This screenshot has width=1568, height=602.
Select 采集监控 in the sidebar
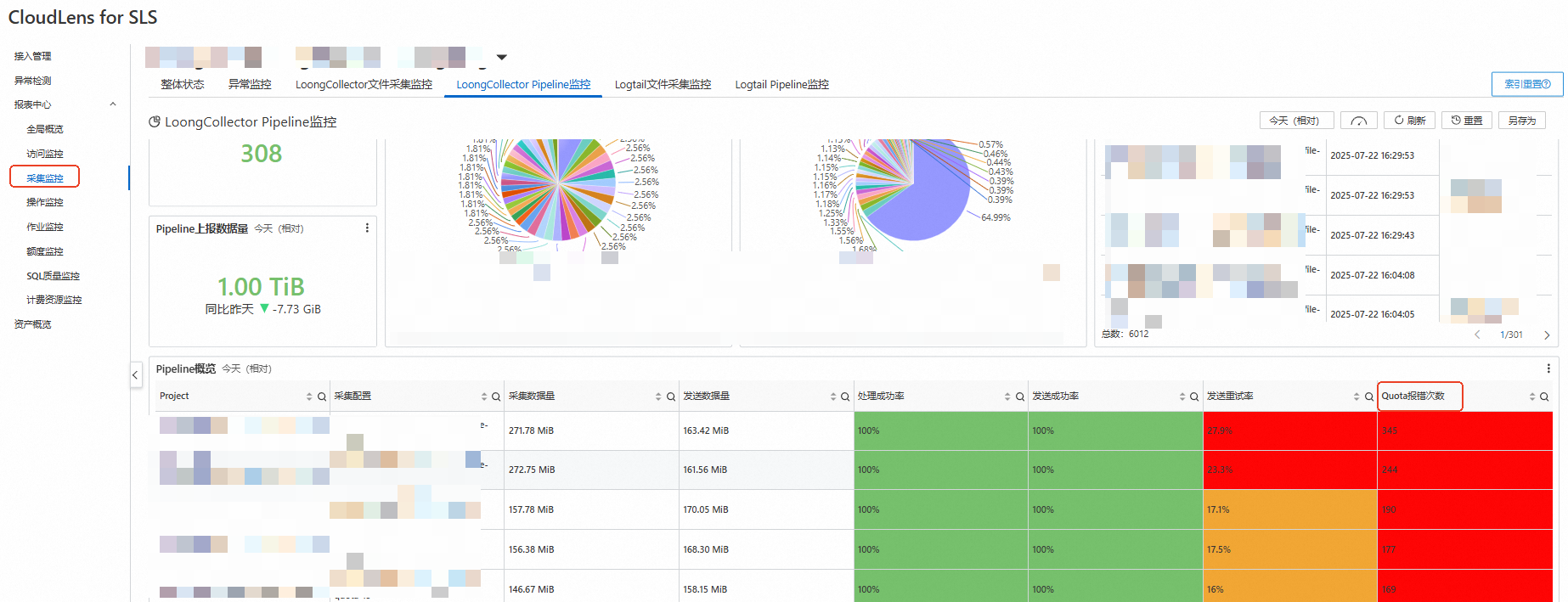45,178
